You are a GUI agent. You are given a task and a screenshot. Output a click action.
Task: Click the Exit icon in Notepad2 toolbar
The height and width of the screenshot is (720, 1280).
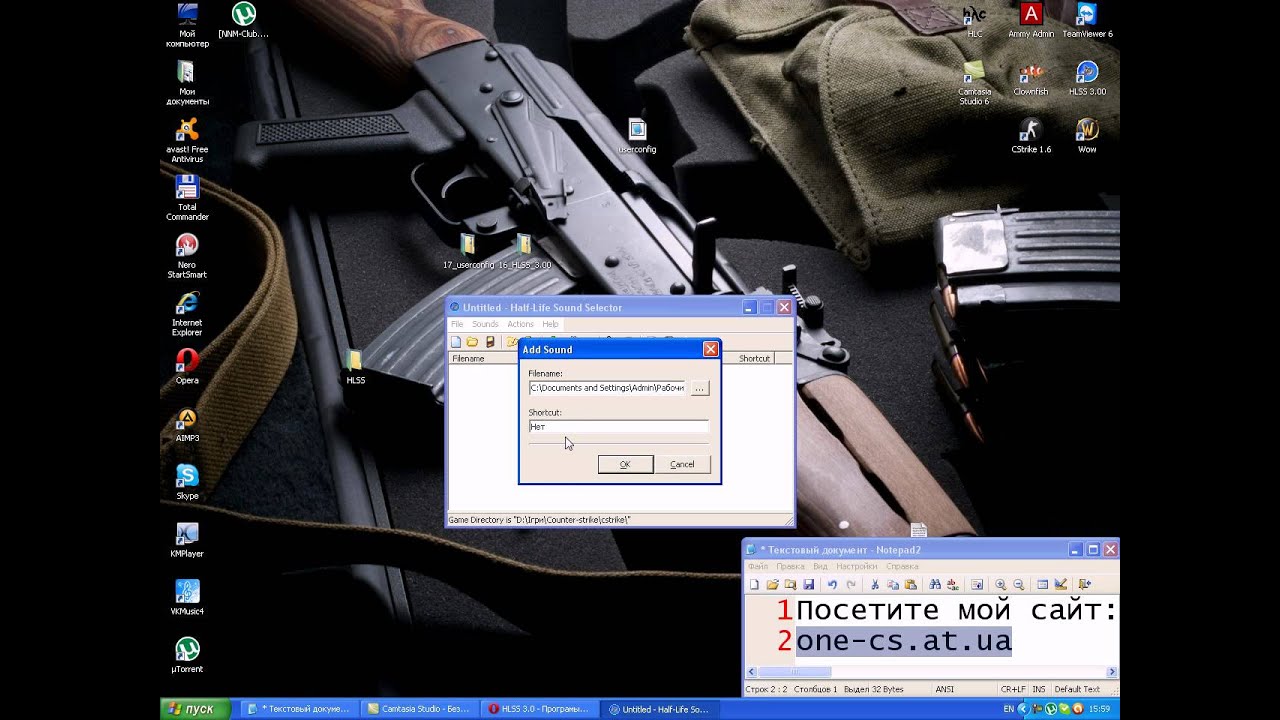click(1085, 585)
